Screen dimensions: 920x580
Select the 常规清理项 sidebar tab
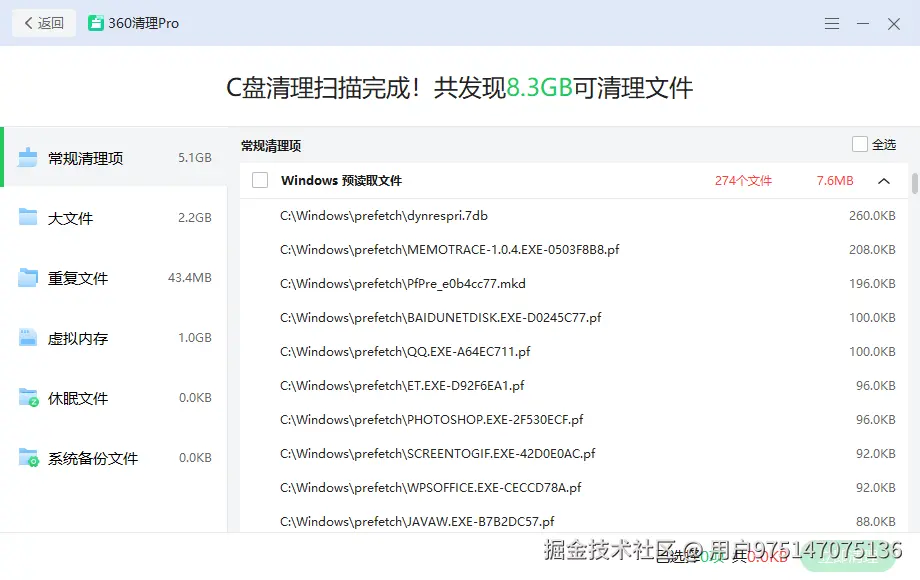(114, 157)
